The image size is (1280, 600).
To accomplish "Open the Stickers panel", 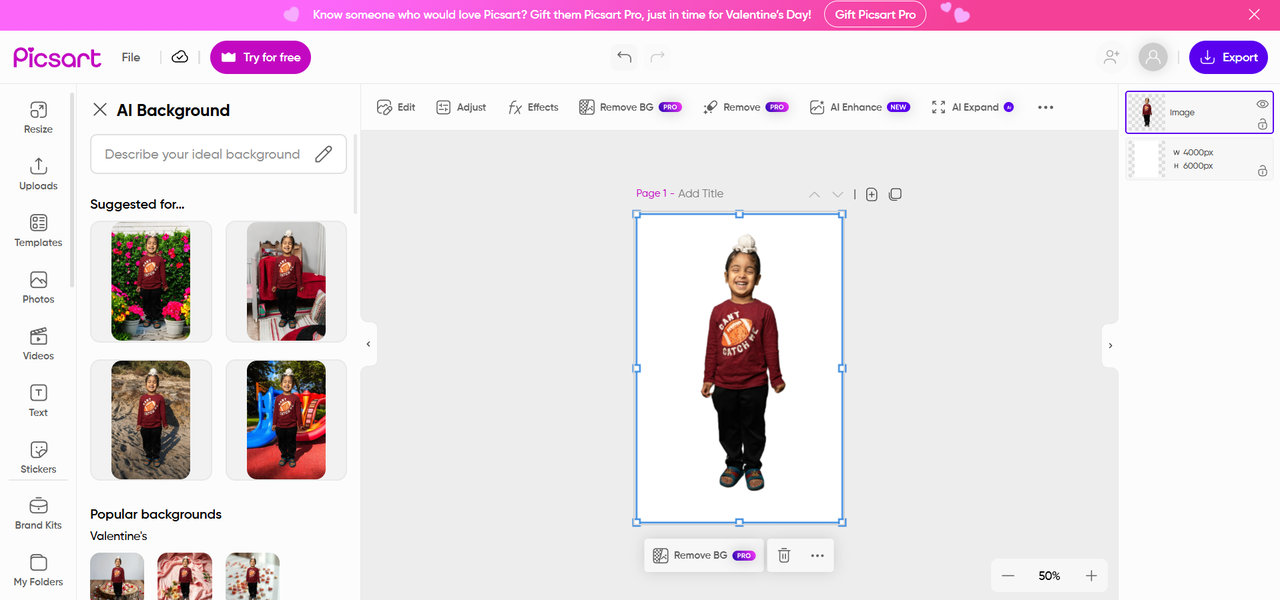I will pyautogui.click(x=37, y=458).
